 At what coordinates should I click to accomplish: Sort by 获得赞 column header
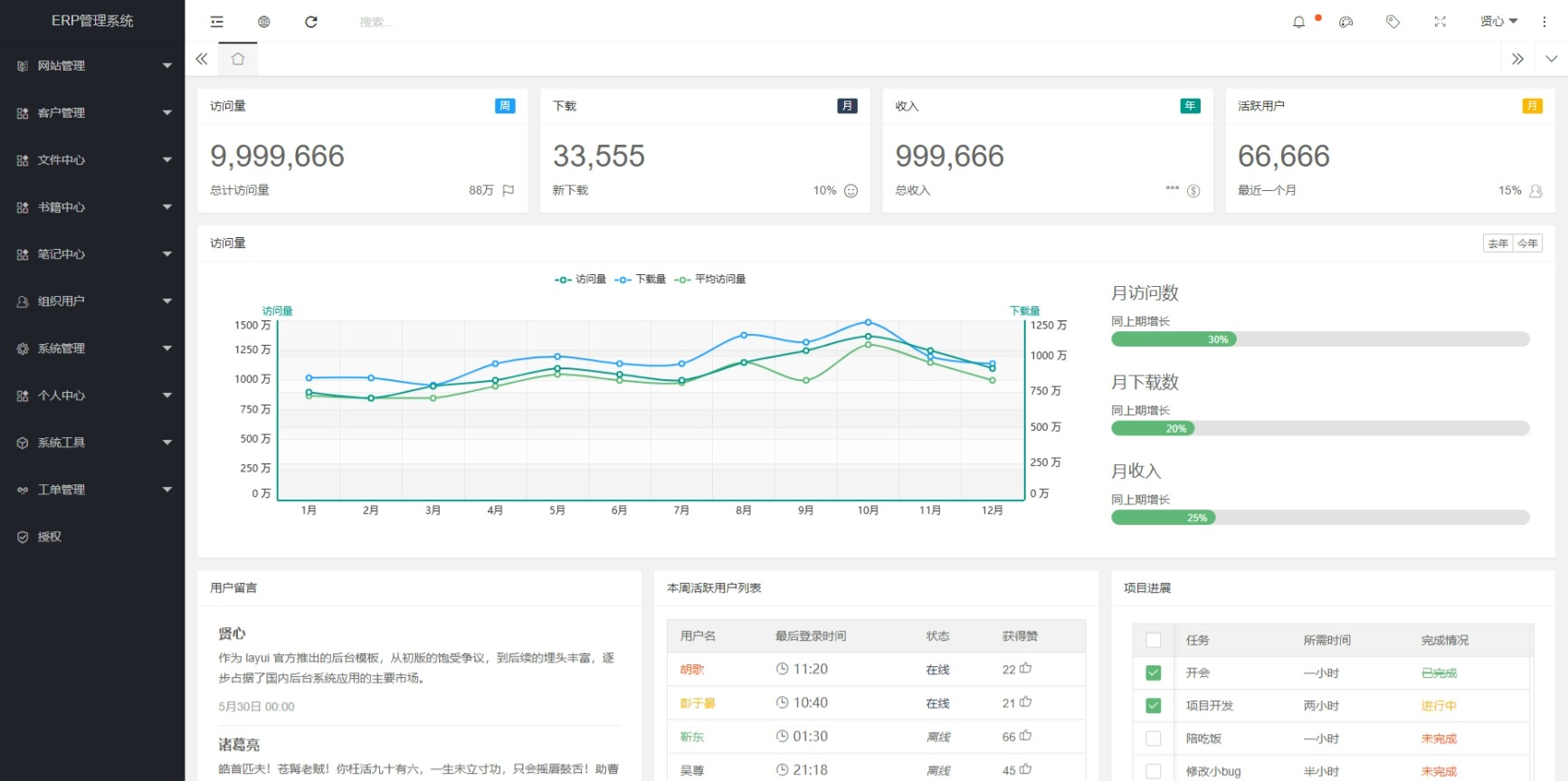(1020, 636)
